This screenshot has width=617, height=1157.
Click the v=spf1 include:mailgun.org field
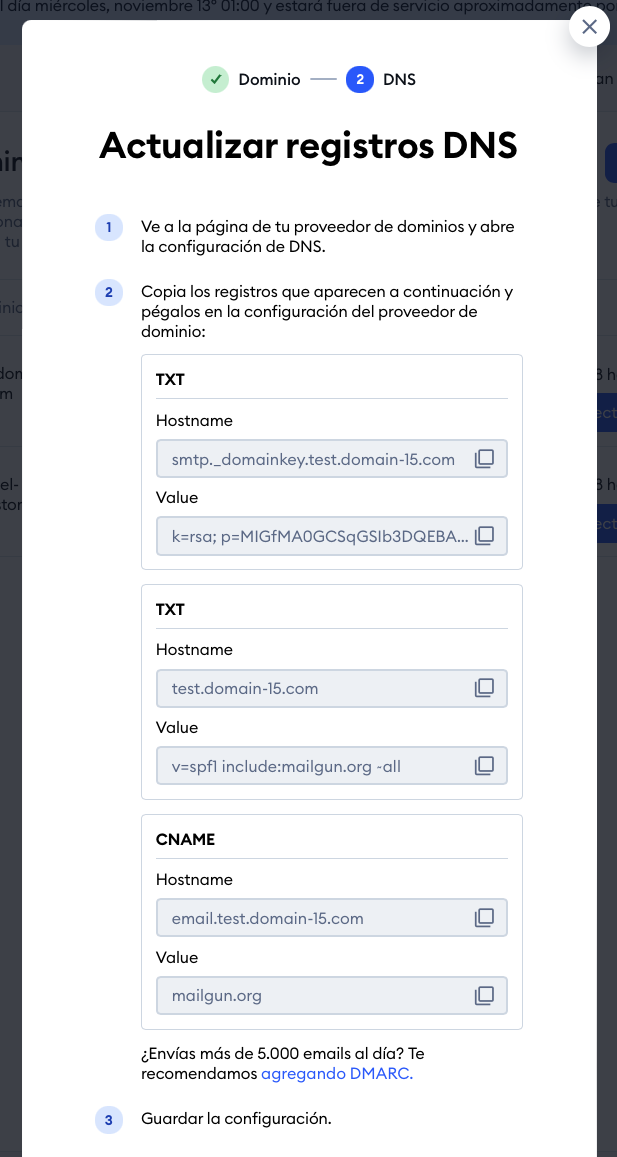tap(331, 765)
